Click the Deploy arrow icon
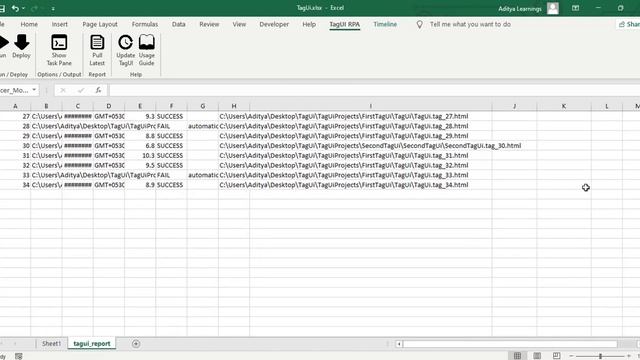This screenshot has width=640, height=360. coord(21,42)
